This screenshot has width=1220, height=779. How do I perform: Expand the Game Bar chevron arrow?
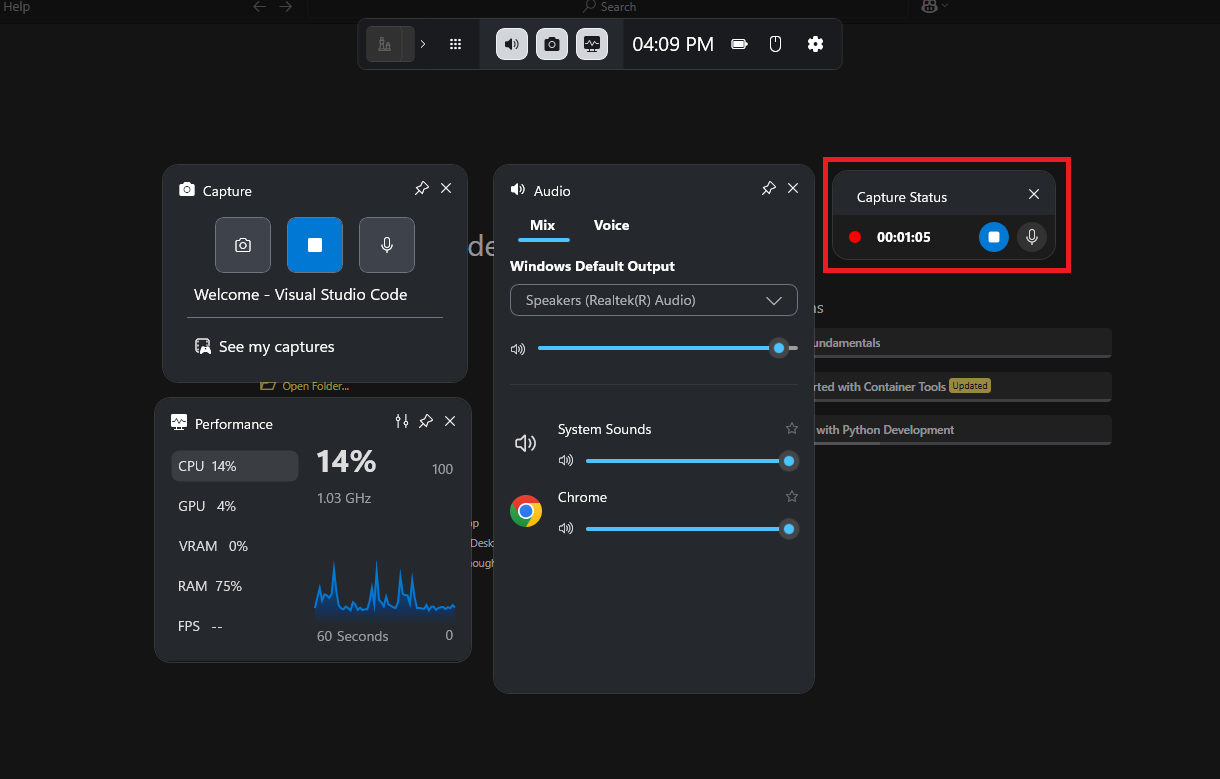(x=422, y=44)
